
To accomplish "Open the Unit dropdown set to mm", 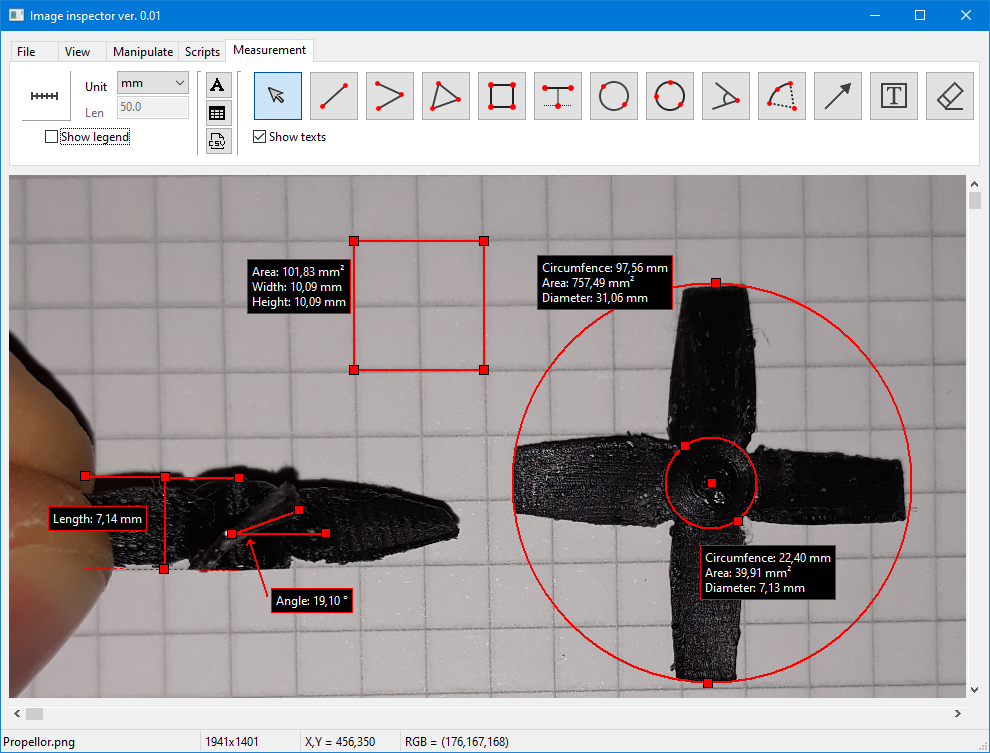I will pos(153,83).
